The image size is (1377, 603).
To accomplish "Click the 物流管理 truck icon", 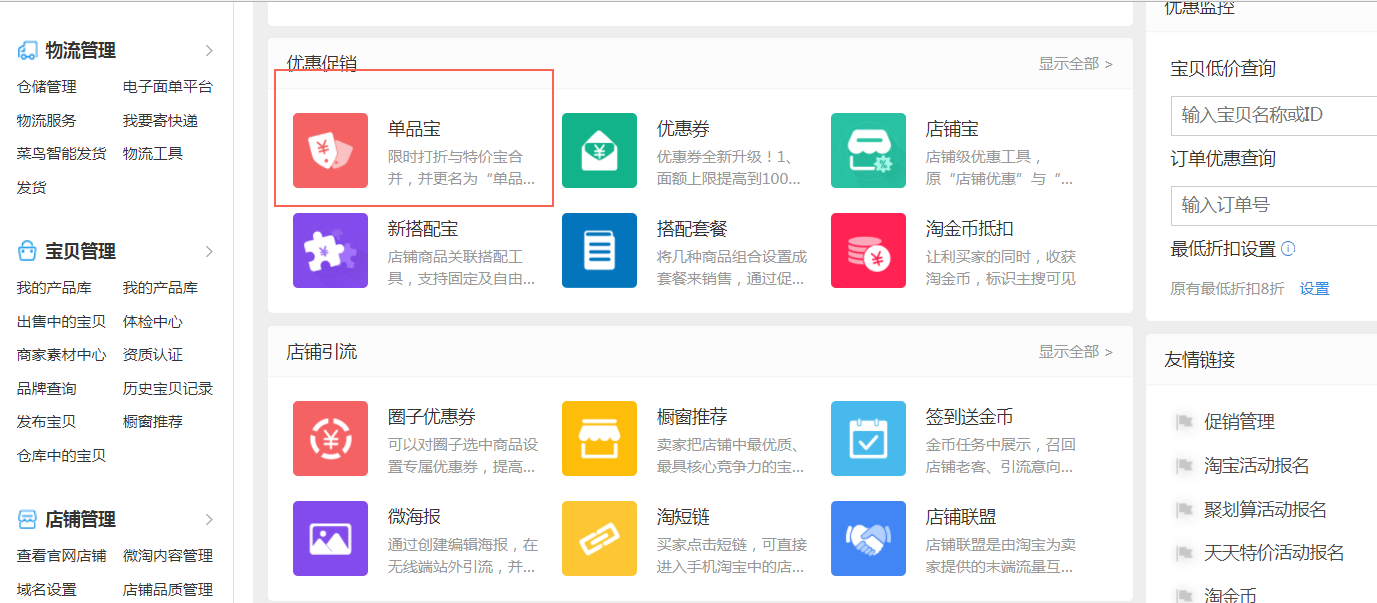I will (x=28, y=51).
